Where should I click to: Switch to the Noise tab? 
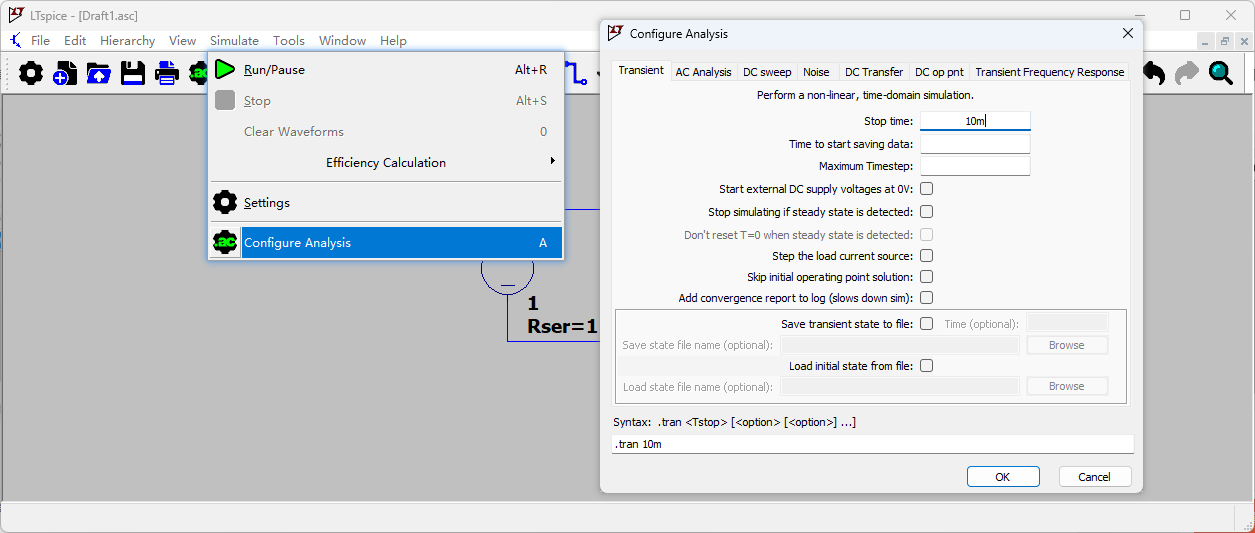816,72
